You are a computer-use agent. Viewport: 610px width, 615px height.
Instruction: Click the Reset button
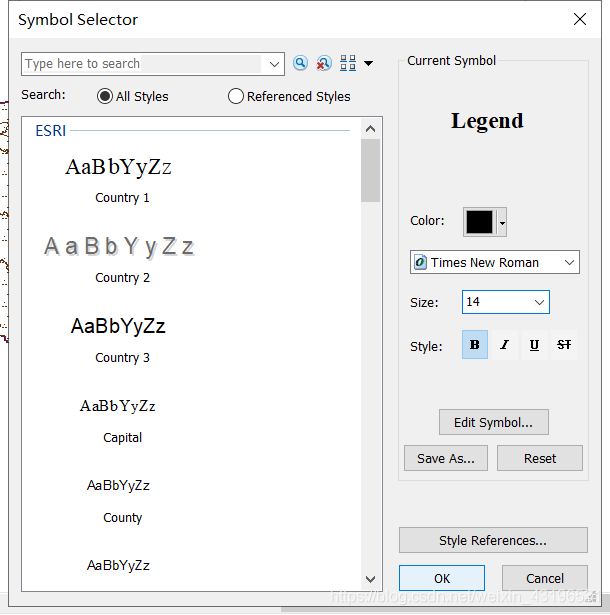[x=540, y=458]
